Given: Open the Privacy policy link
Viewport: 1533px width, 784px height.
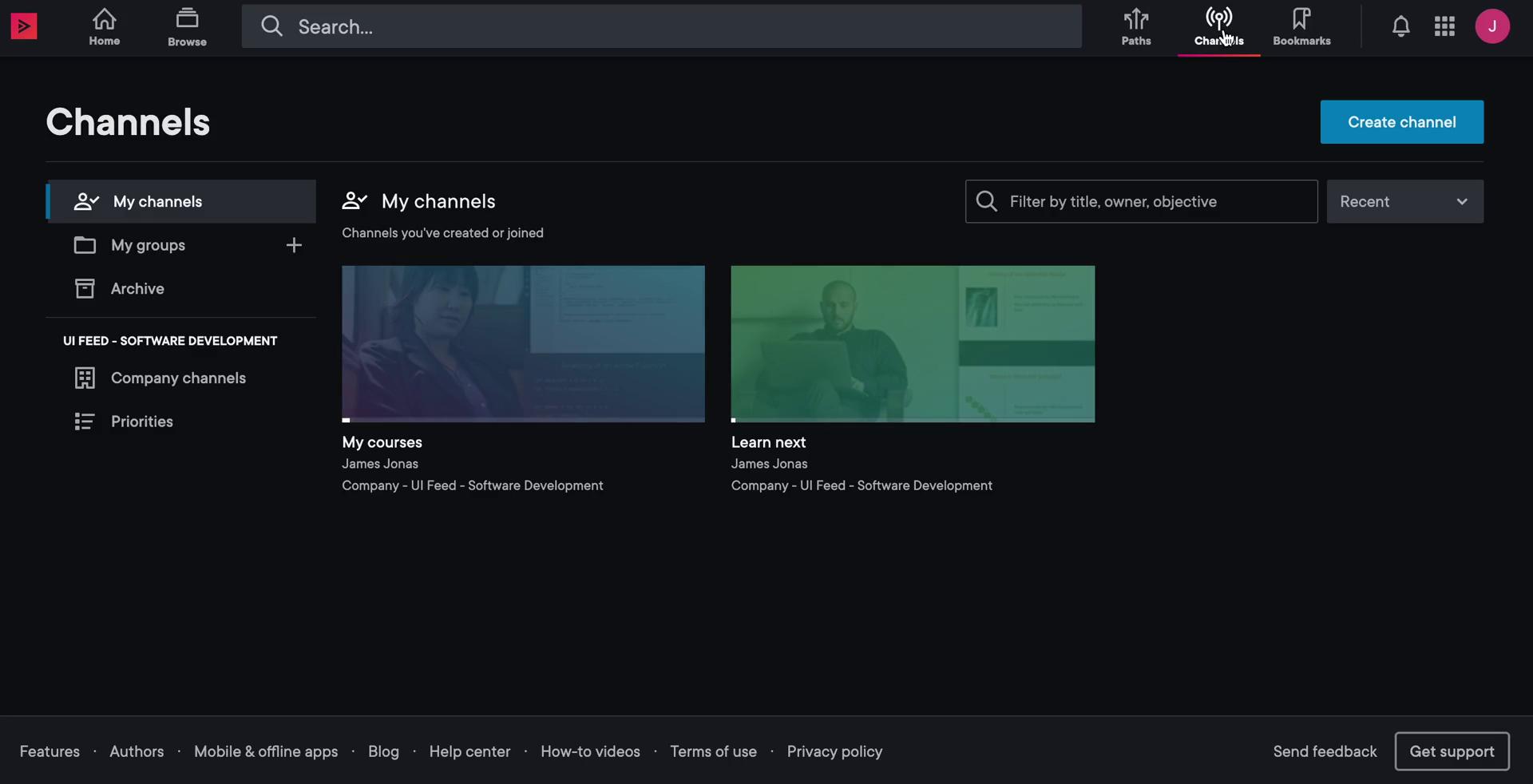Looking at the screenshot, I should 834,751.
